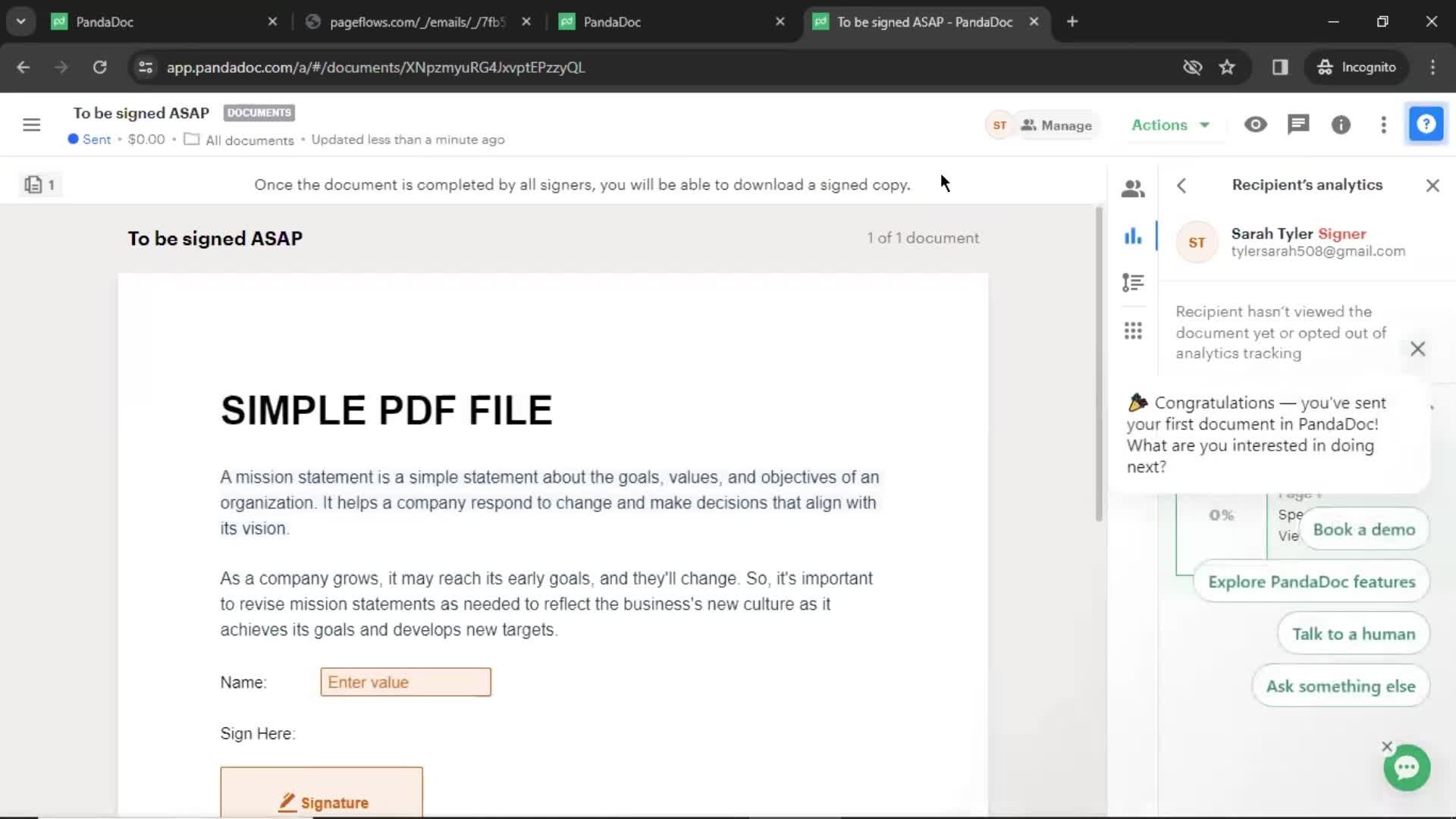Click the Enter value name input field

pyautogui.click(x=405, y=682)
